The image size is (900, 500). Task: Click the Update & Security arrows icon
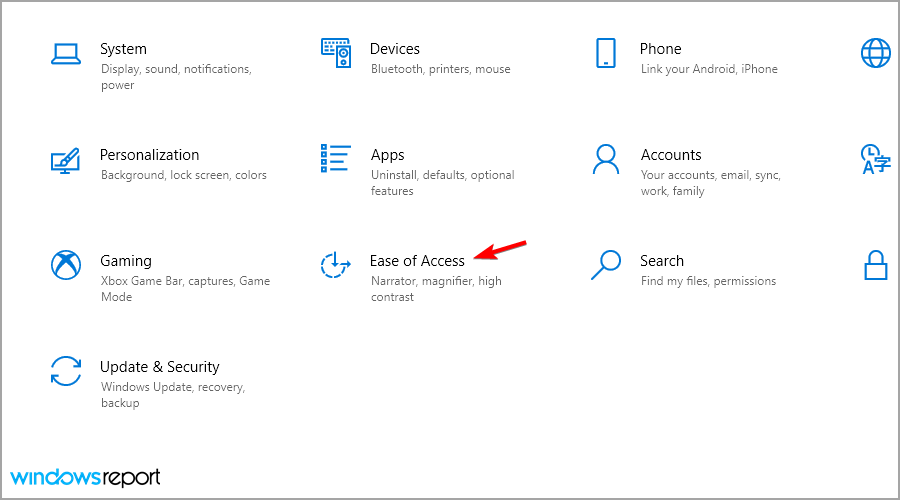click(66, 371)
